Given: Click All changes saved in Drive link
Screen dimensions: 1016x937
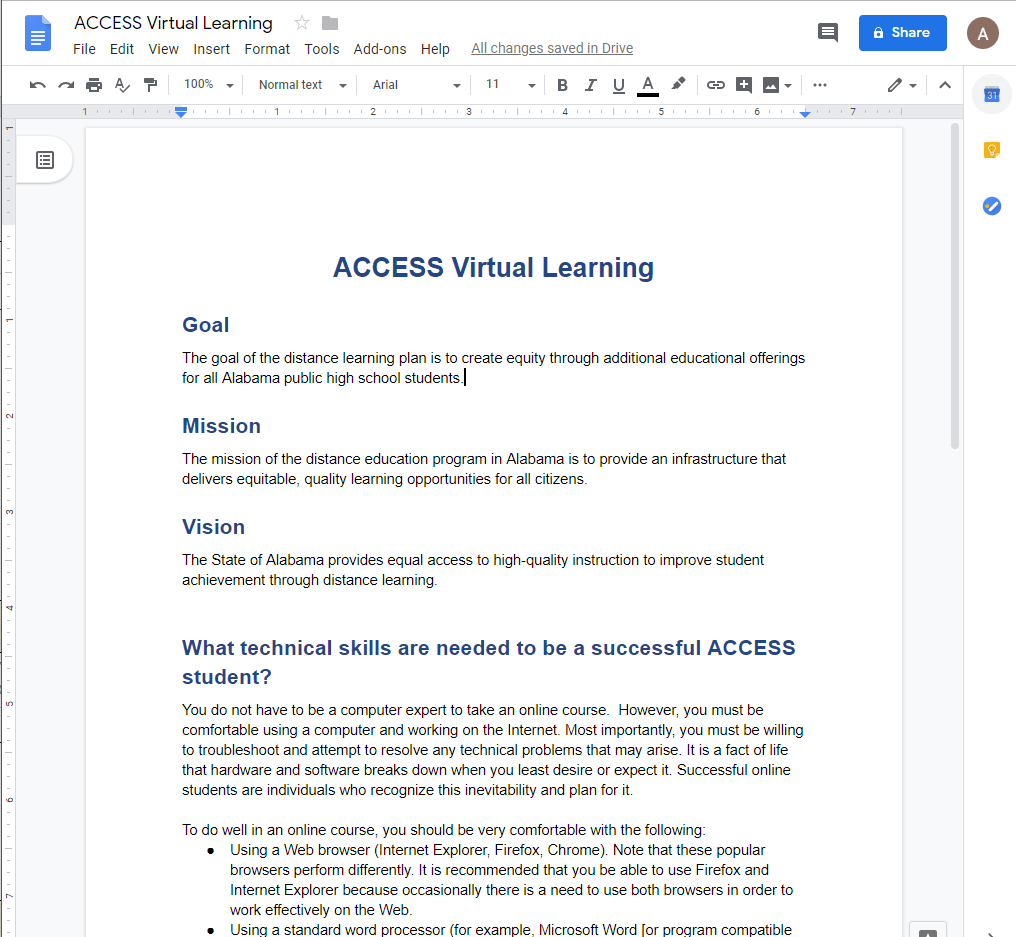Looking at the screenshot, I should 552,49.
